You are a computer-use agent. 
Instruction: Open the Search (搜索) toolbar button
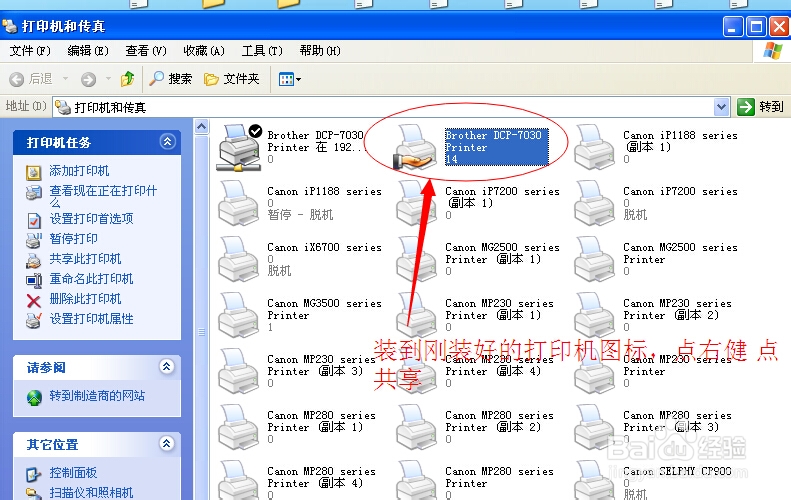[171, 79]
